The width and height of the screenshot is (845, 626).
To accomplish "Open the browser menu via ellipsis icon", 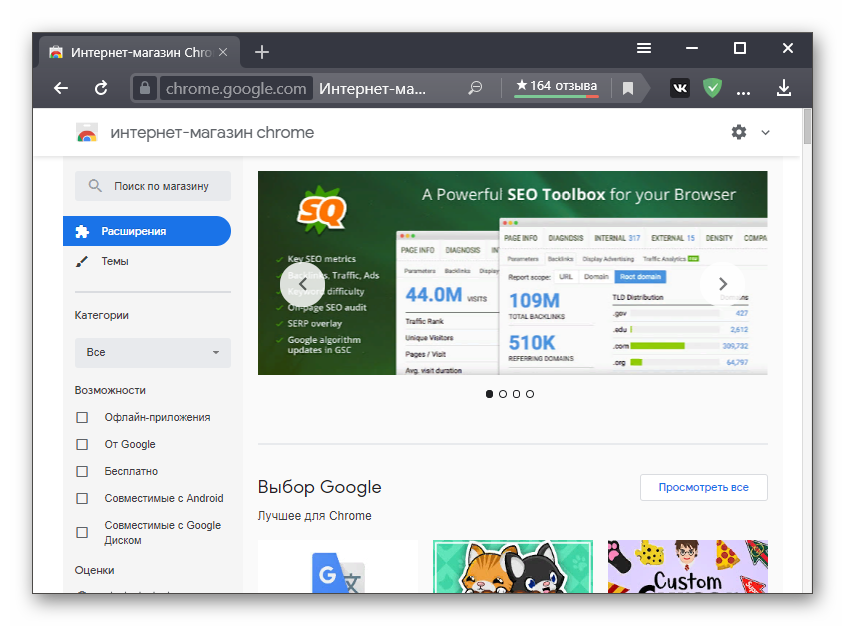I will click(x=743, y=88).
